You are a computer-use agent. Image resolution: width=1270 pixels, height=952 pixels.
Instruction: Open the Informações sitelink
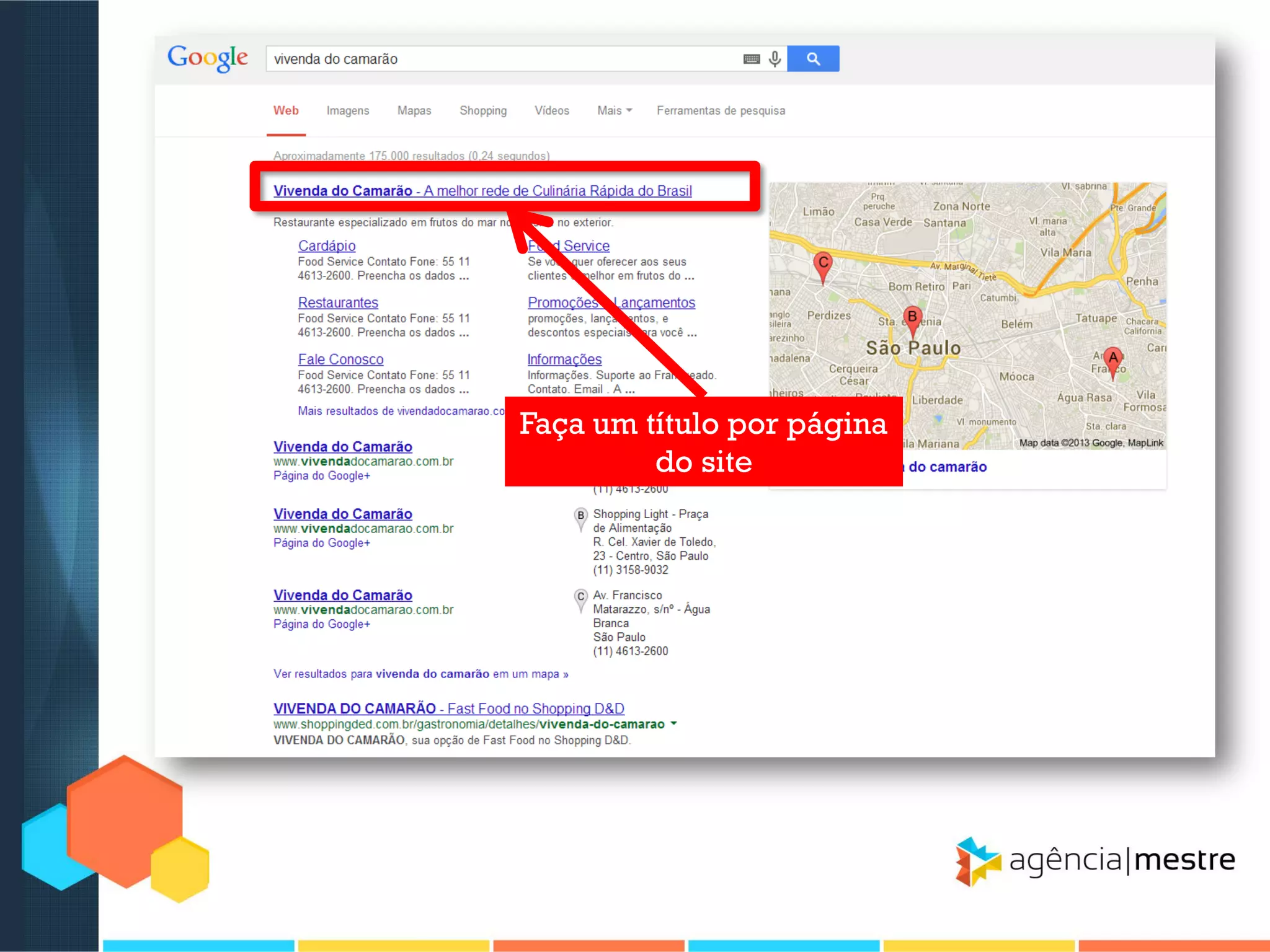click(564, 359)
